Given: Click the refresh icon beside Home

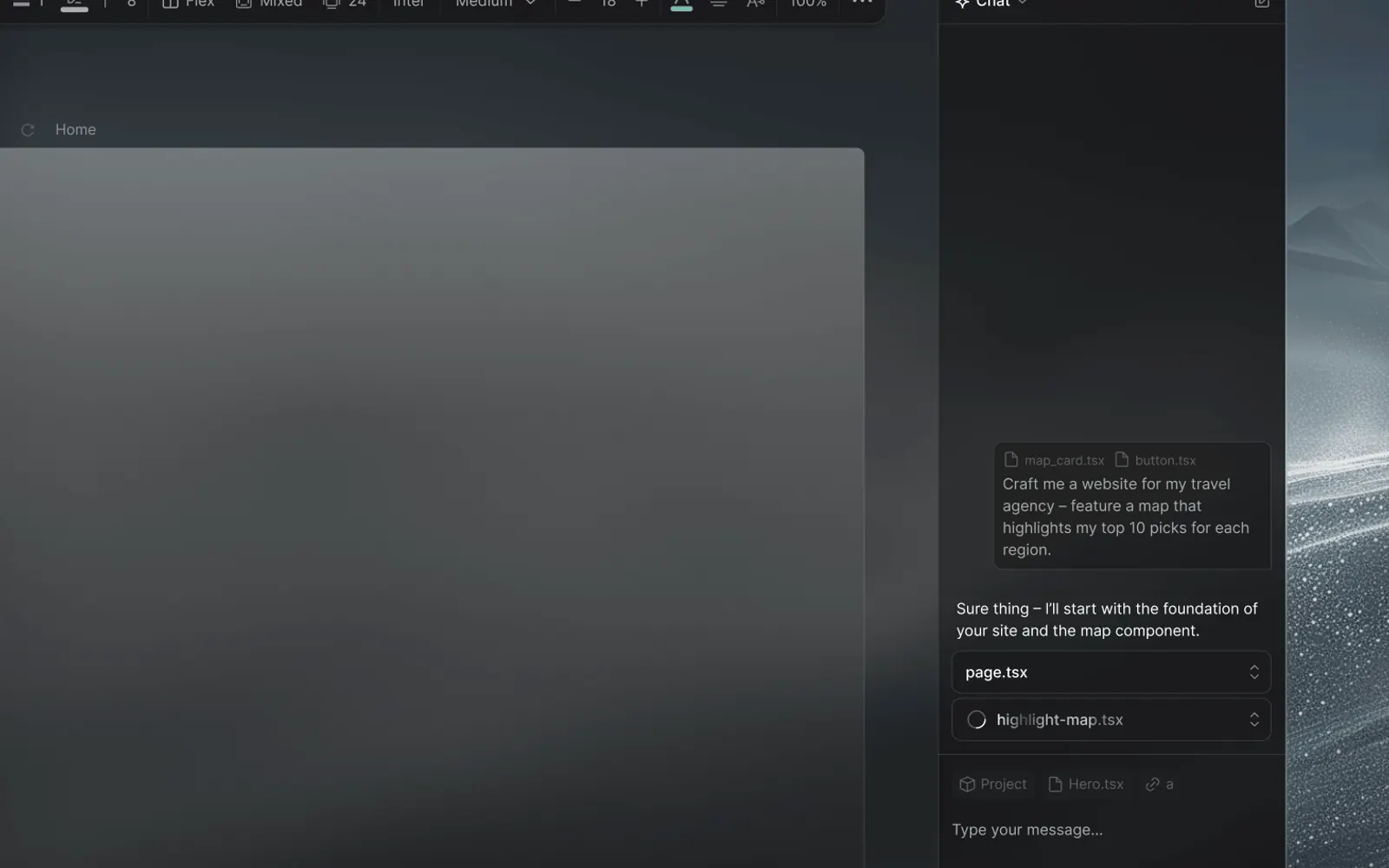Looking at the screenshot, I should coord(28,130).
